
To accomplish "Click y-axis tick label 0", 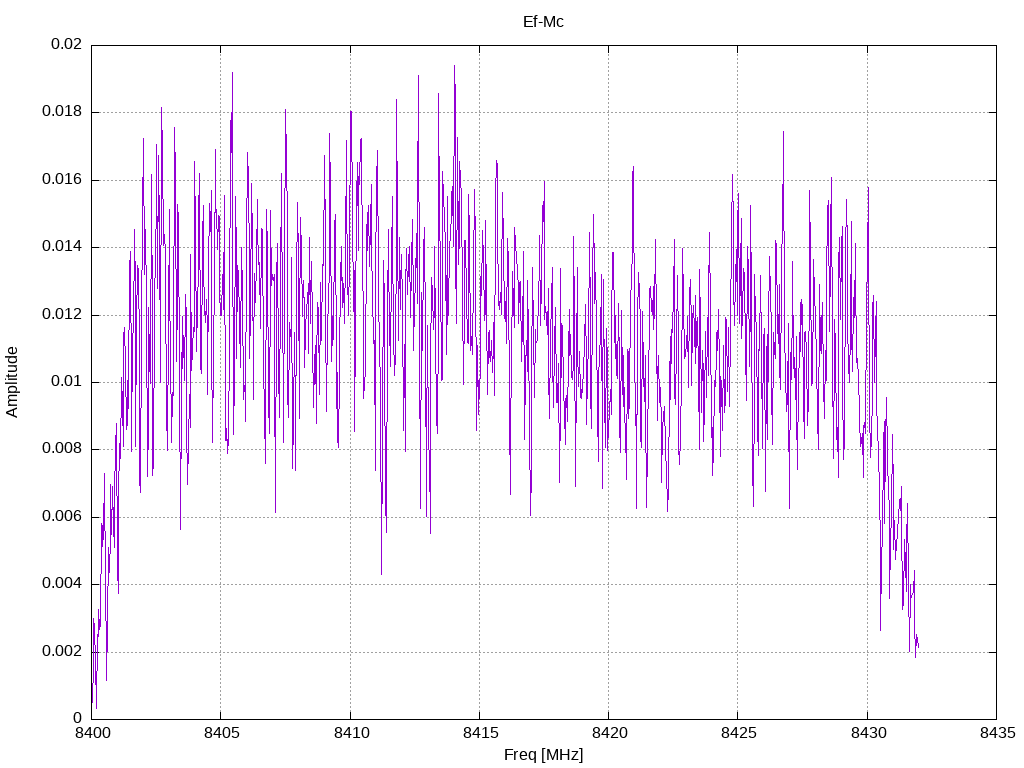I will point(78,718).
